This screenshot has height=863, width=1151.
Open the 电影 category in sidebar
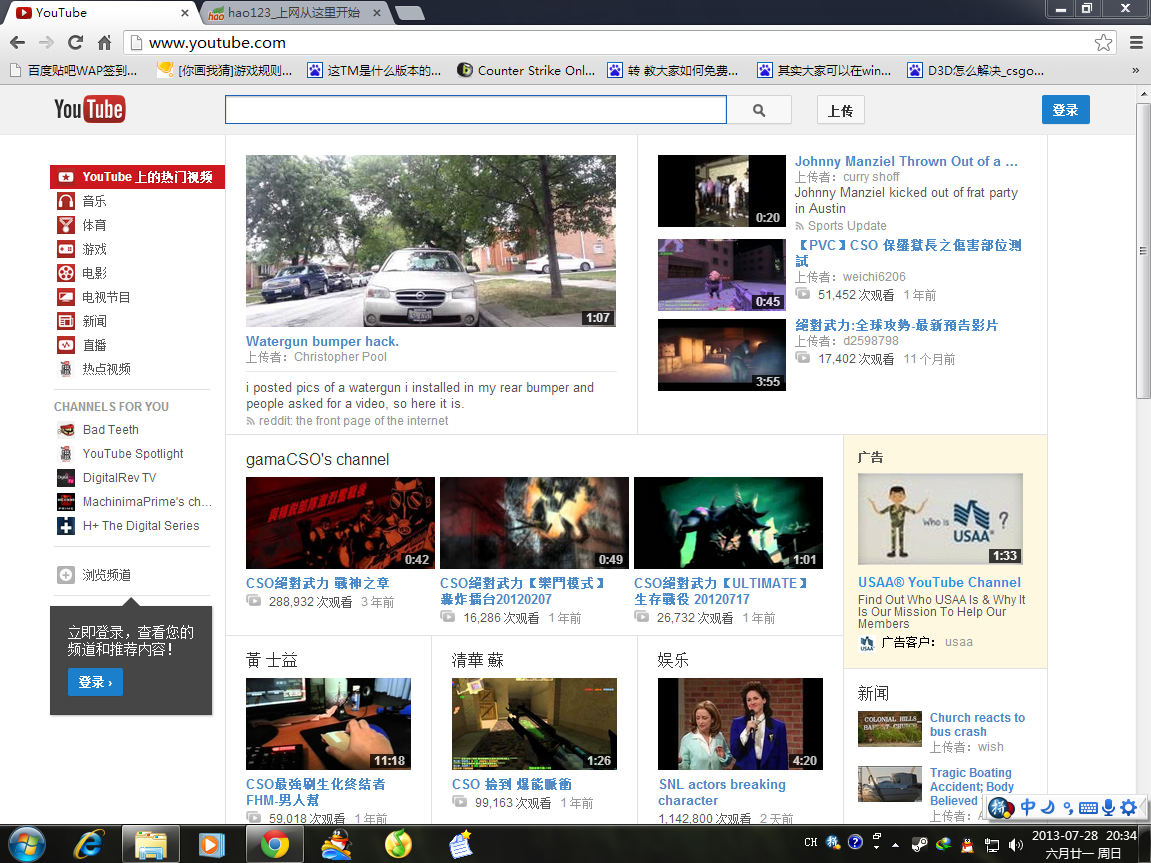(x=94, y=273)
